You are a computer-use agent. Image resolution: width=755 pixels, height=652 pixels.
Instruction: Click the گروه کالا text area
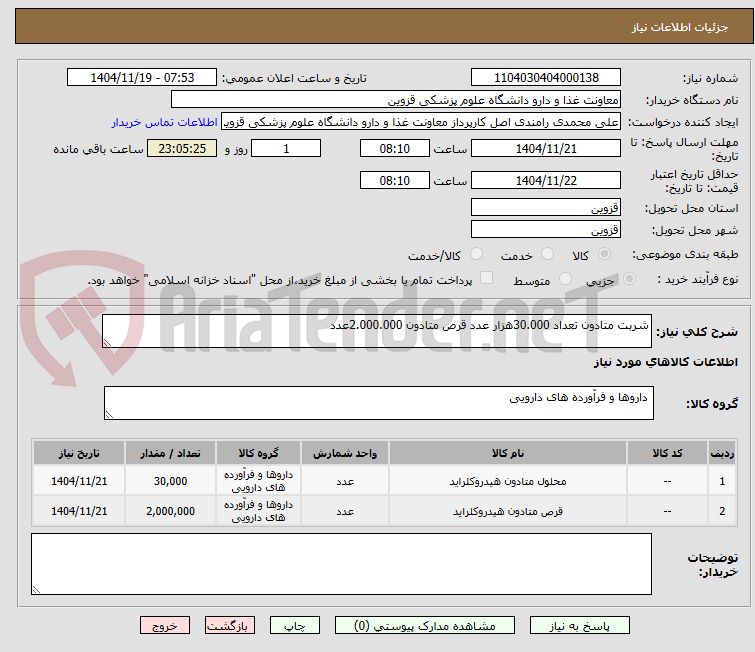(379, 403)
